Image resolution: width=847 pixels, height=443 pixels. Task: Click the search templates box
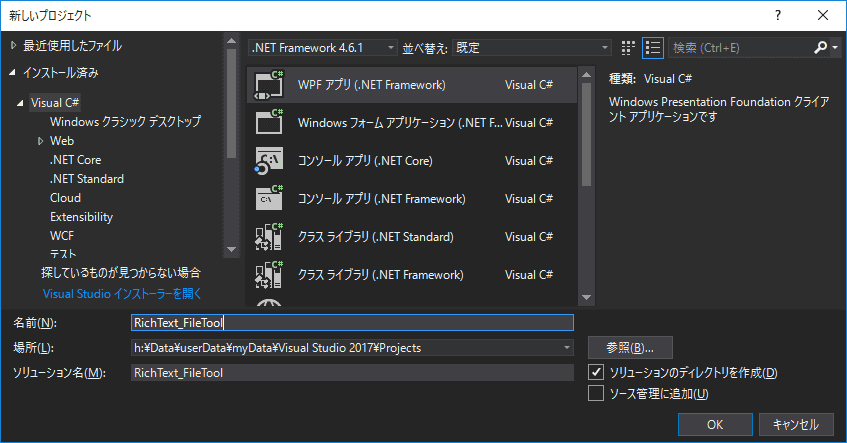[x=741, y=48]
